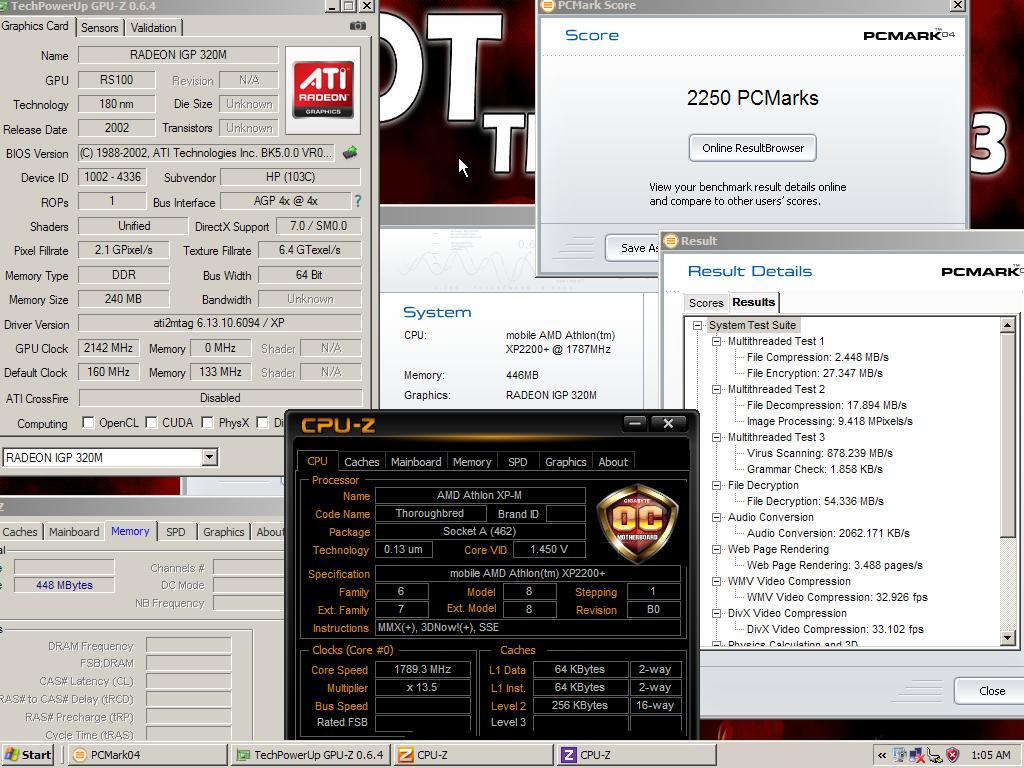Collapse the WMV Video Compression node

pos(716,581)
